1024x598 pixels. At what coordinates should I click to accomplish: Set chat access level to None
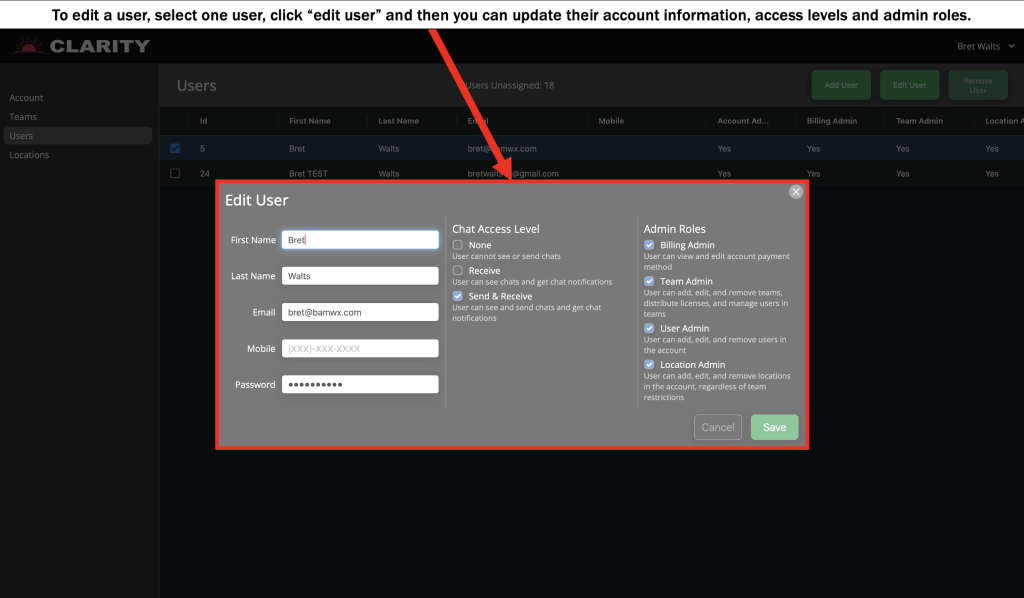point(457,244)
